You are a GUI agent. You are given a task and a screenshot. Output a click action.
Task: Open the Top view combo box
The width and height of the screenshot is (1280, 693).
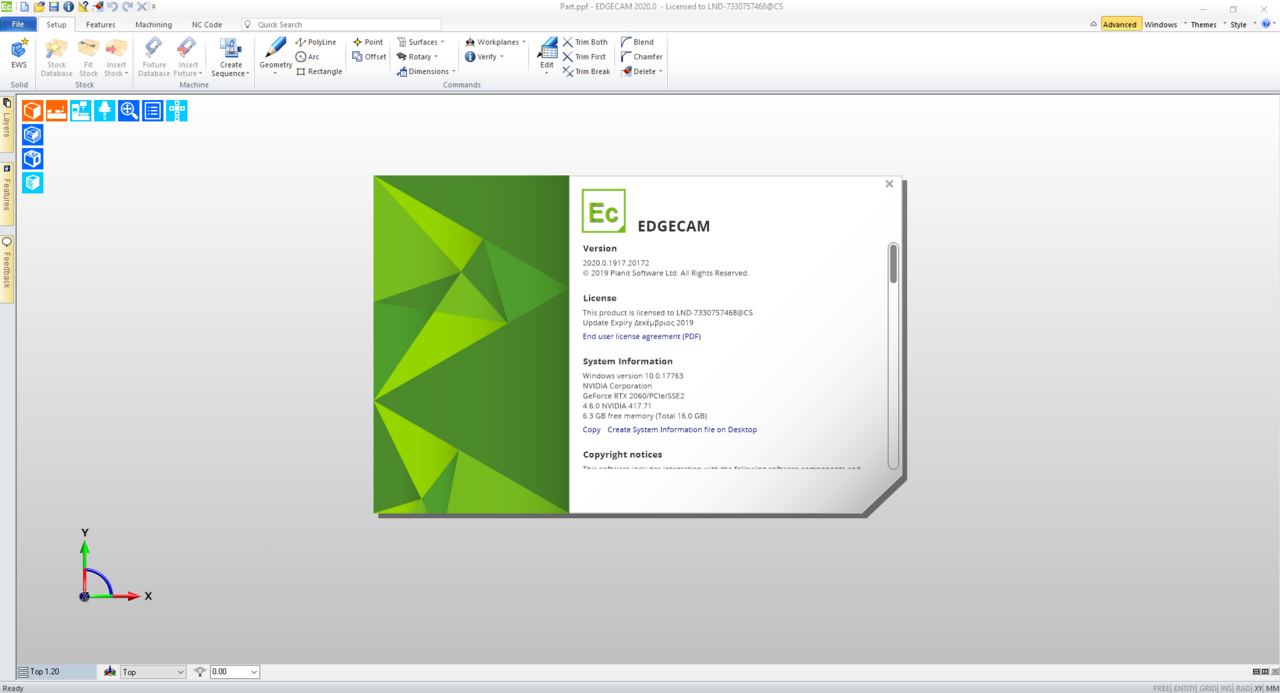153,672
